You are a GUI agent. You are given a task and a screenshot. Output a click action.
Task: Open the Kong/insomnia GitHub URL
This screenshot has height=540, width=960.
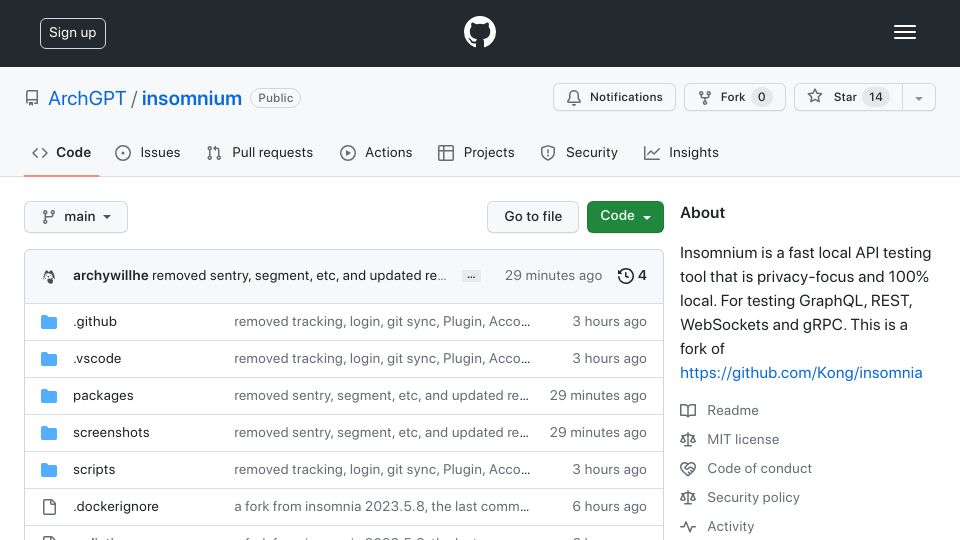(801, 373)
